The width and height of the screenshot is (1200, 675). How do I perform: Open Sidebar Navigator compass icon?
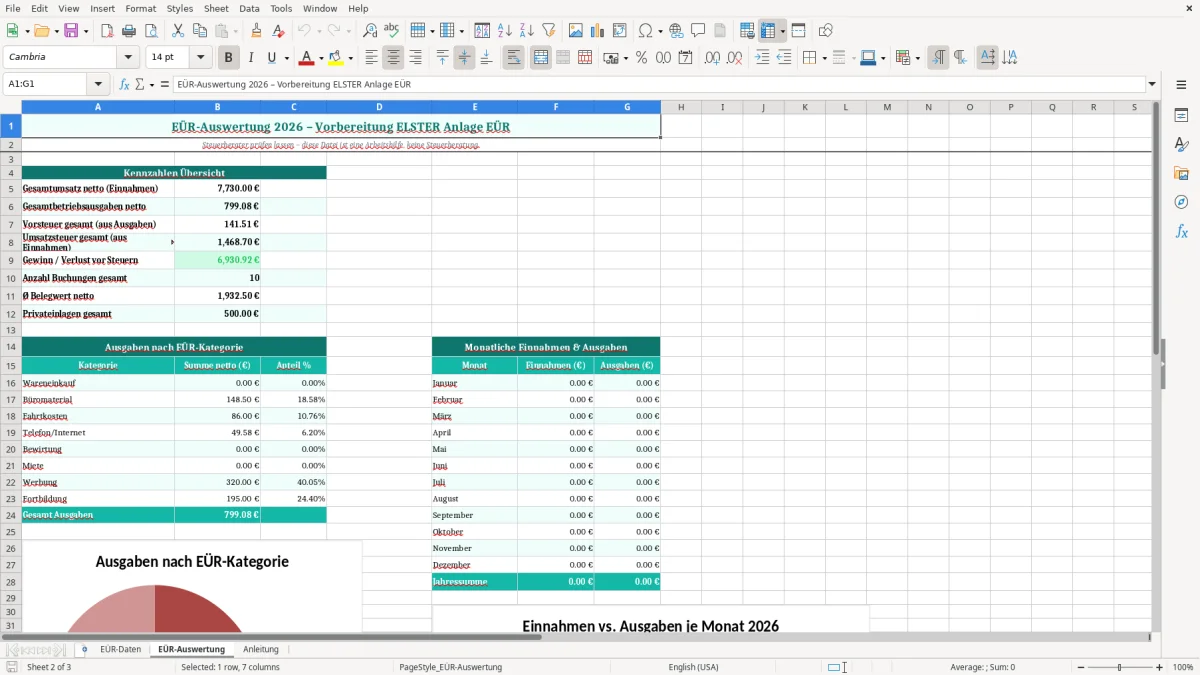pos(1181,203)
